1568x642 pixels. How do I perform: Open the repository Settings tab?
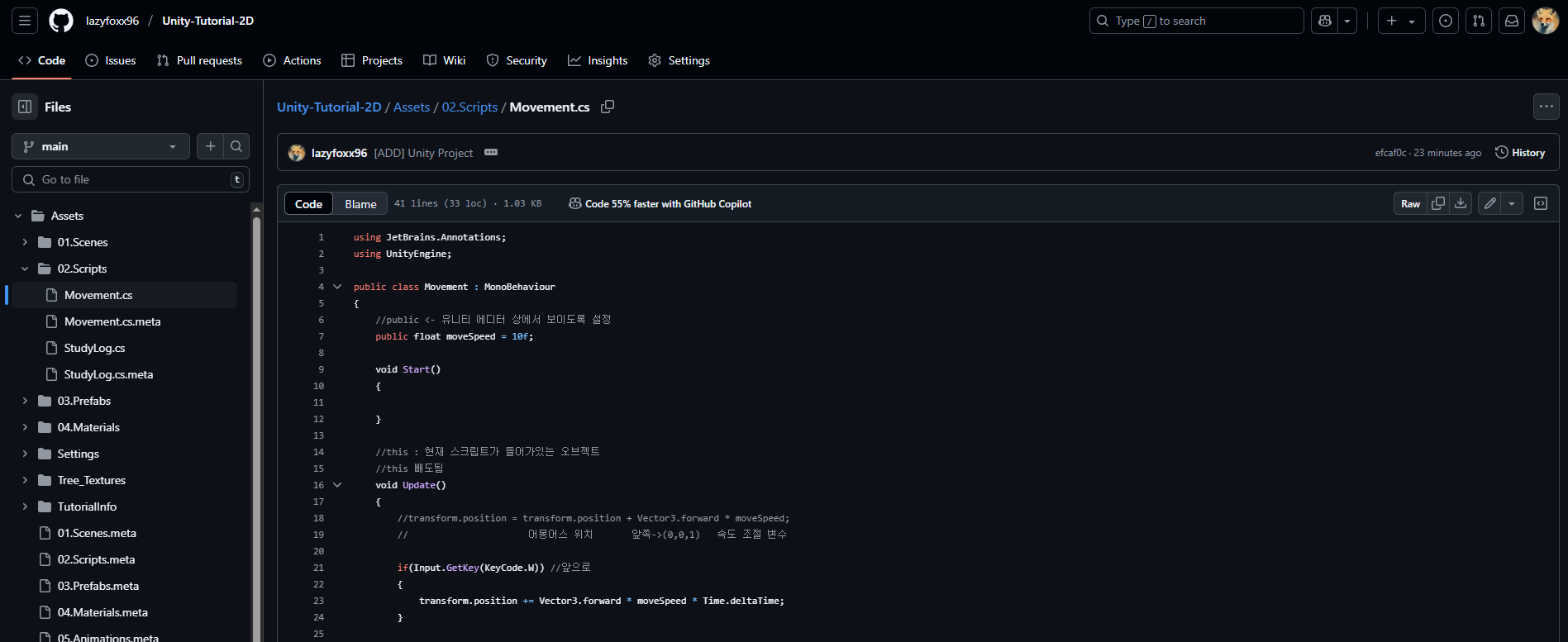(x=679, y=60)
